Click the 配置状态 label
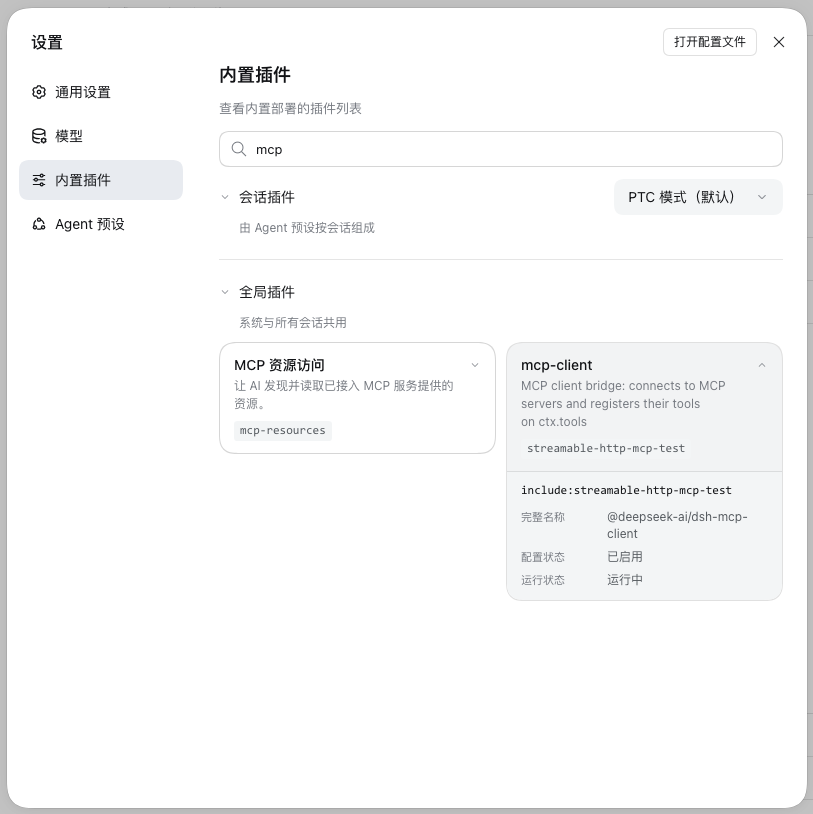Viewport: 813px width, 814px height. (x=543, y=557)
